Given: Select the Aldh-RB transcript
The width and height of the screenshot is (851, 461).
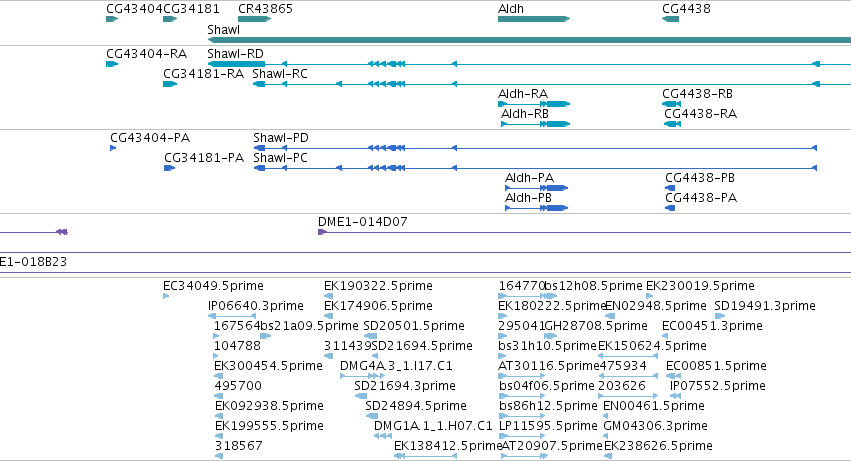Looking at the screenshot, I should point(535,124).
